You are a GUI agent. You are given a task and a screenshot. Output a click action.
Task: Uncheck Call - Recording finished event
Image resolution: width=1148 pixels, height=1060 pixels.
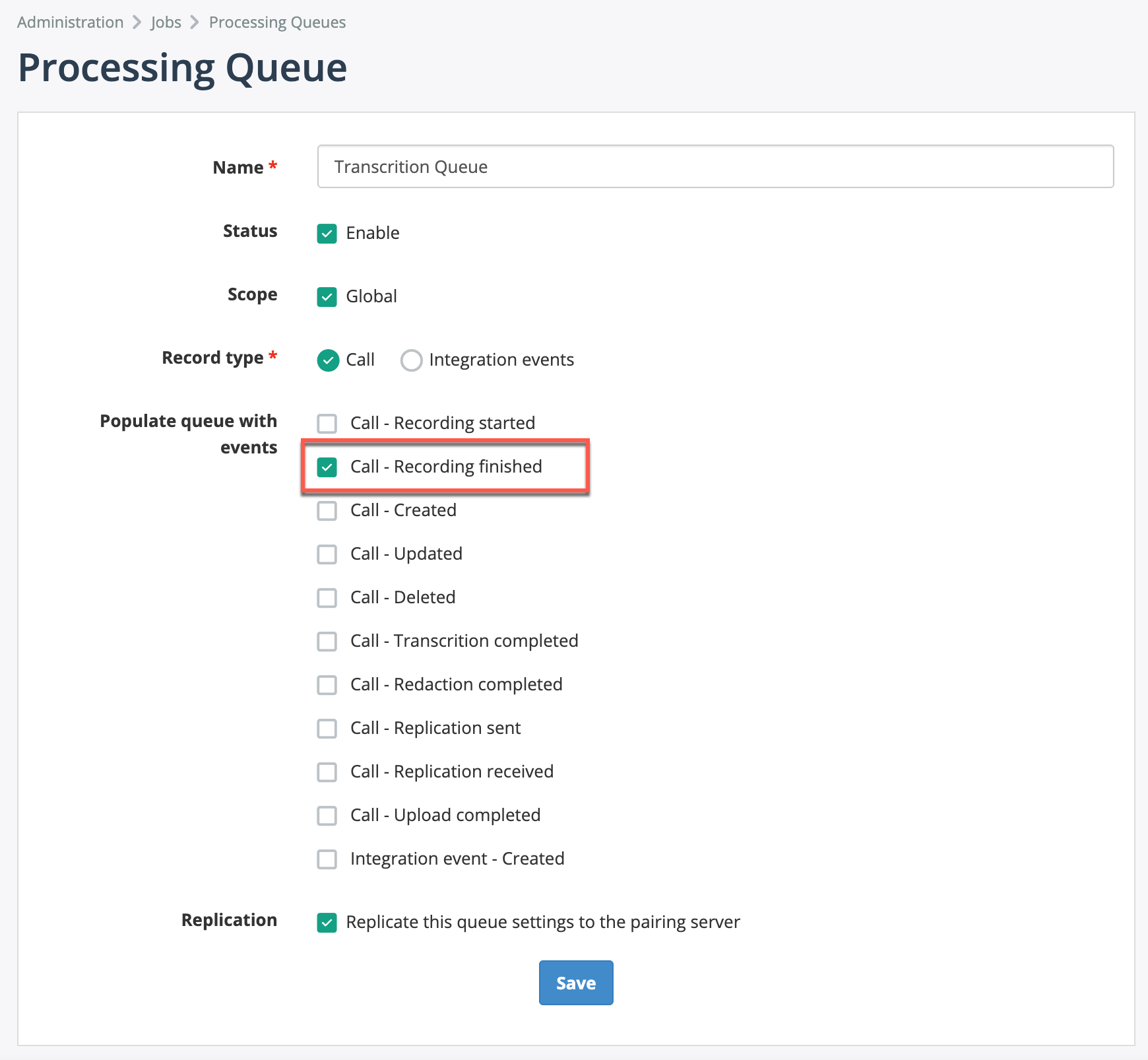pos(327,467)
